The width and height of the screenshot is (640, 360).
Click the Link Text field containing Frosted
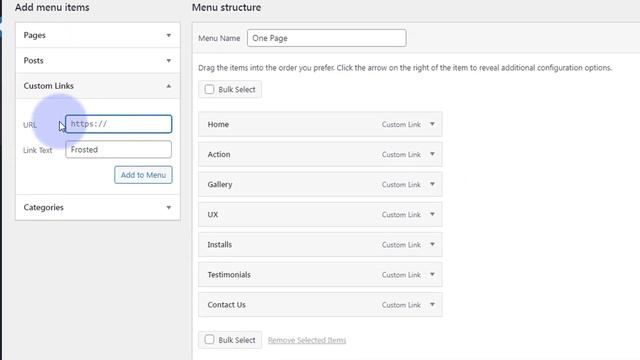pos(118,149)
